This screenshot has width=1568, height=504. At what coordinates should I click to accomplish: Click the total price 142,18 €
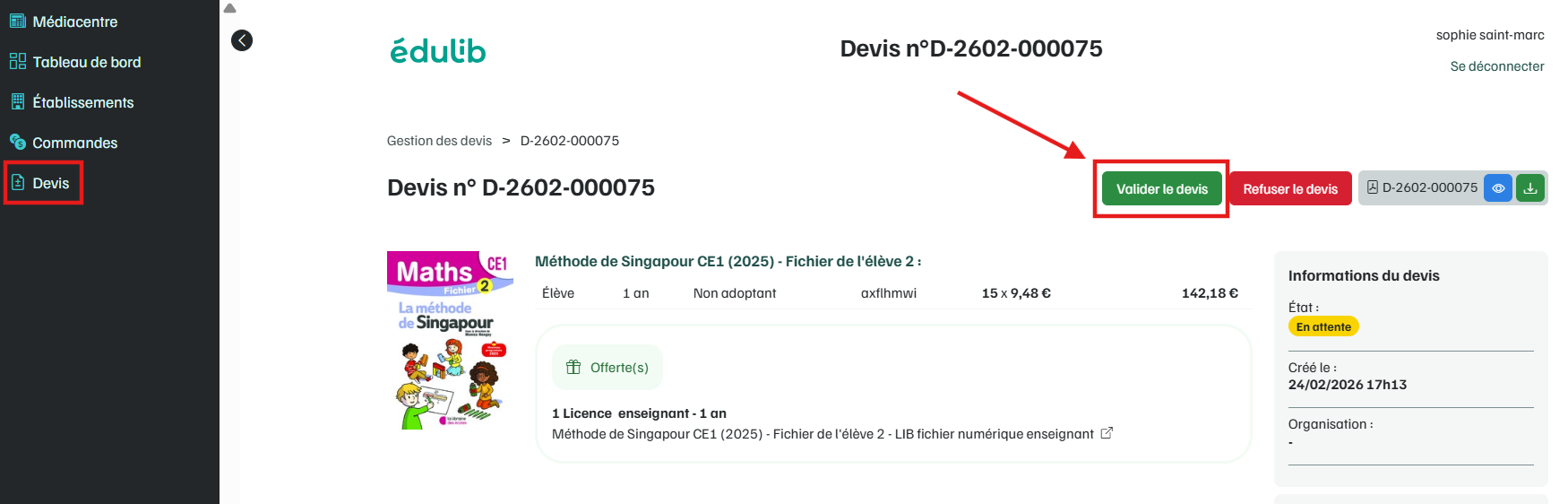pyautogui.click(x=1210, y=293)
